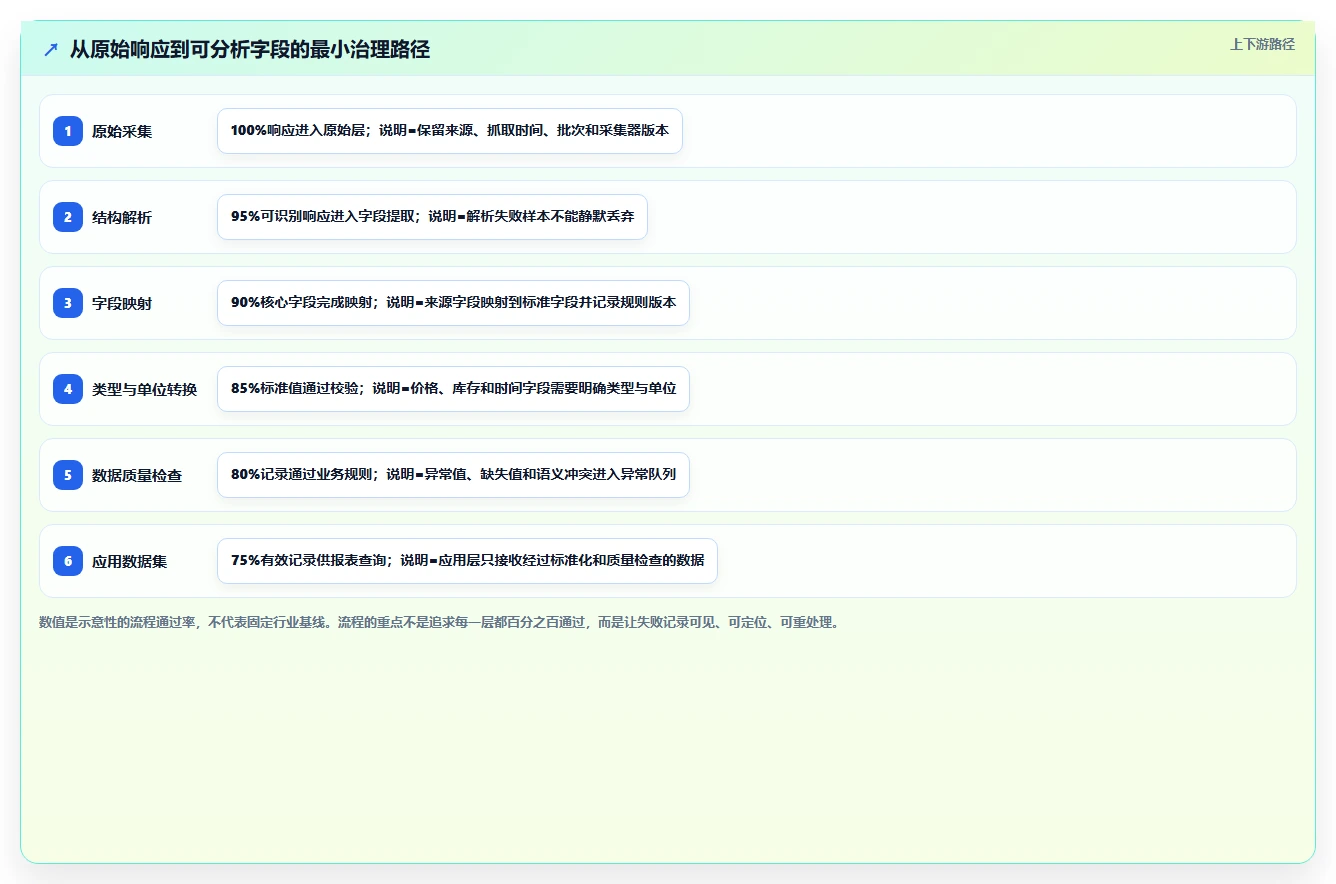Click the 结构解析 step label

pyautogui.click(x=122, y=217)
